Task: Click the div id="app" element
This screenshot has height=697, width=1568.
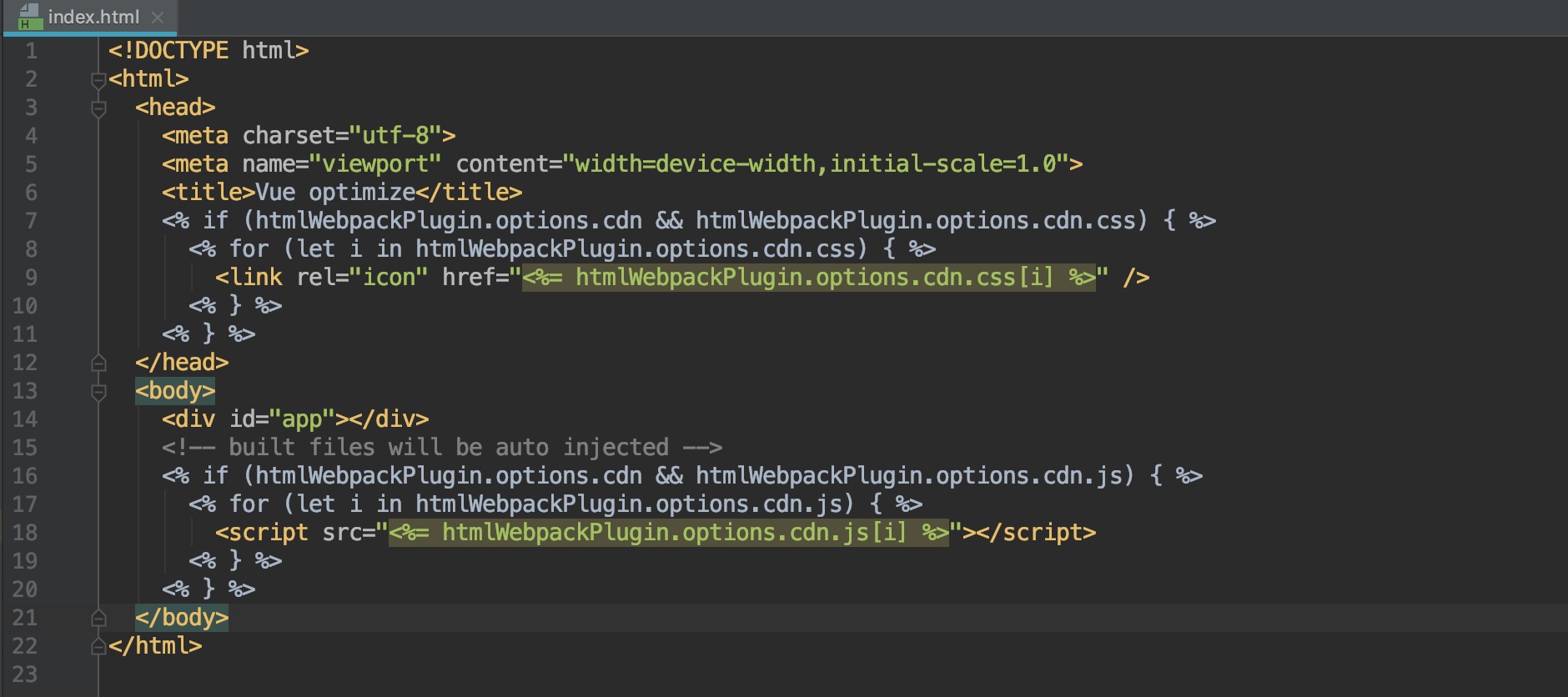Action: tap(295, 419)
